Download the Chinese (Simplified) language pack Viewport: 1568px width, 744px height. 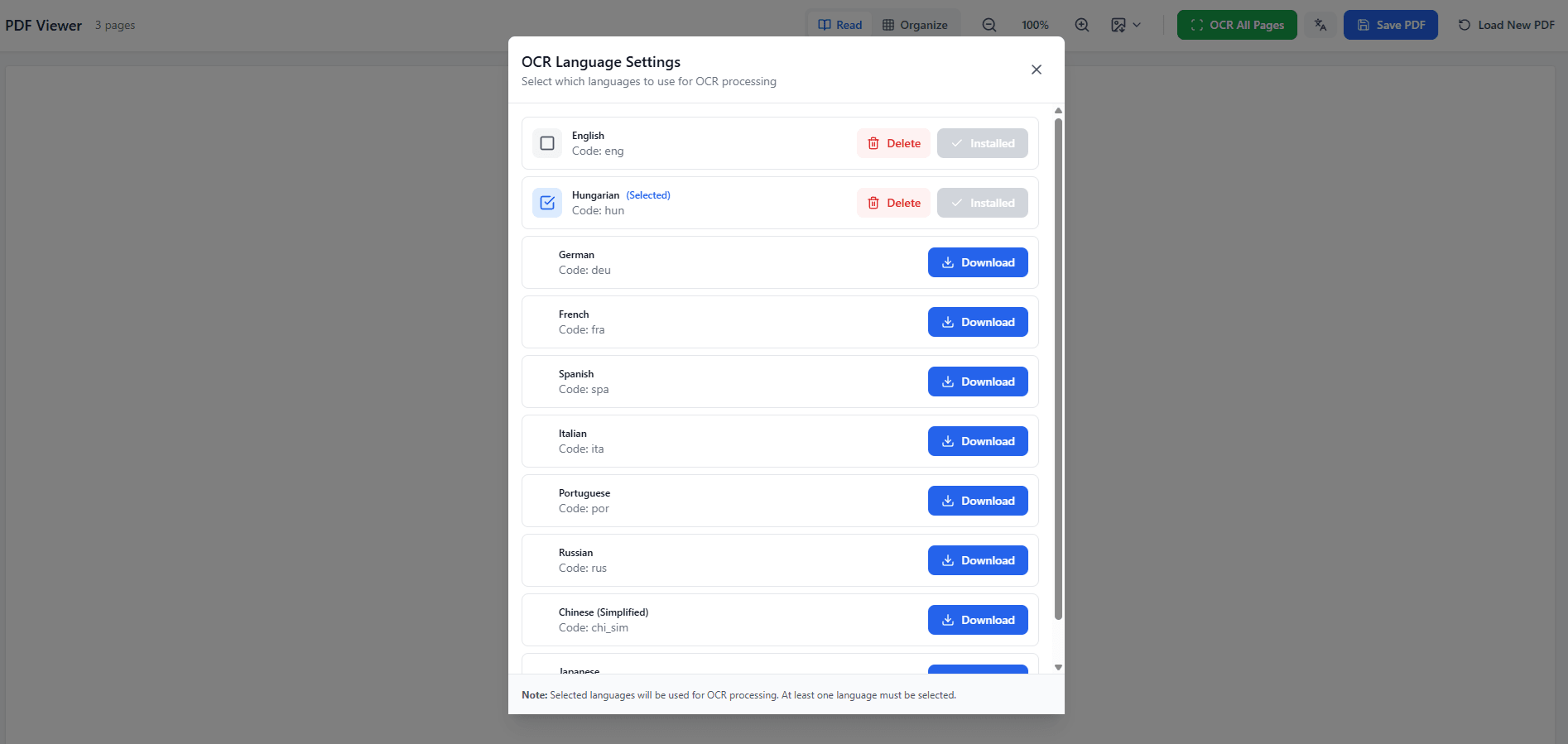978,620
